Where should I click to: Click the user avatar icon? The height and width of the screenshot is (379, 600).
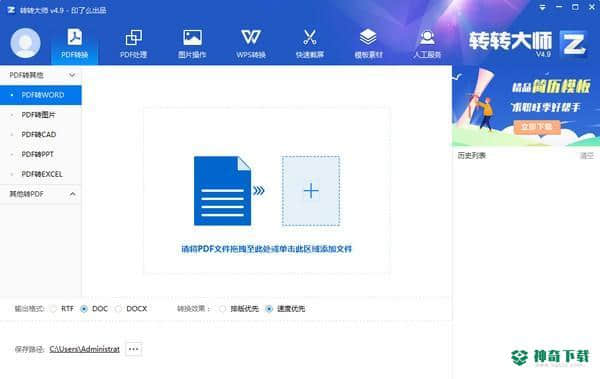click(x=25, y=43)
